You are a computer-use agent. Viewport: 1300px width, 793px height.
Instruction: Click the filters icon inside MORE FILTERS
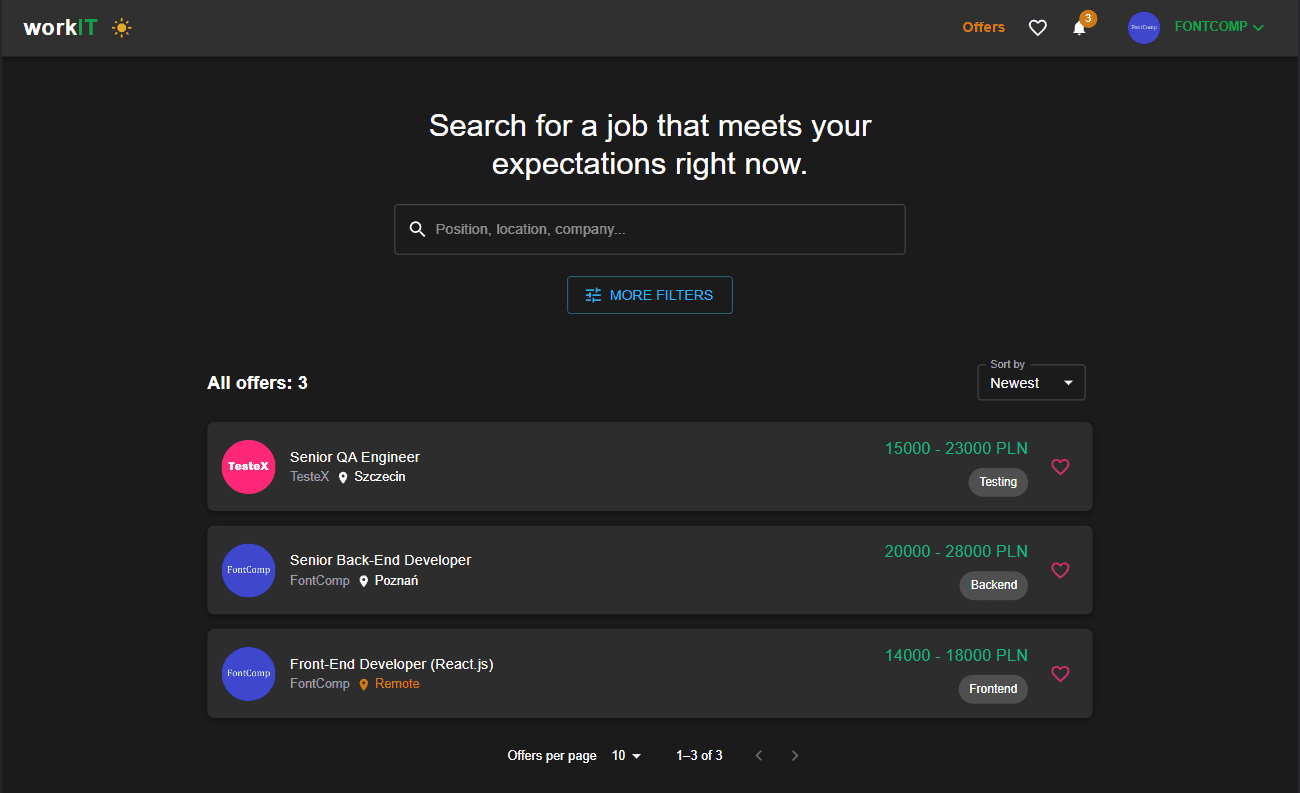click(x=593, y=295)
